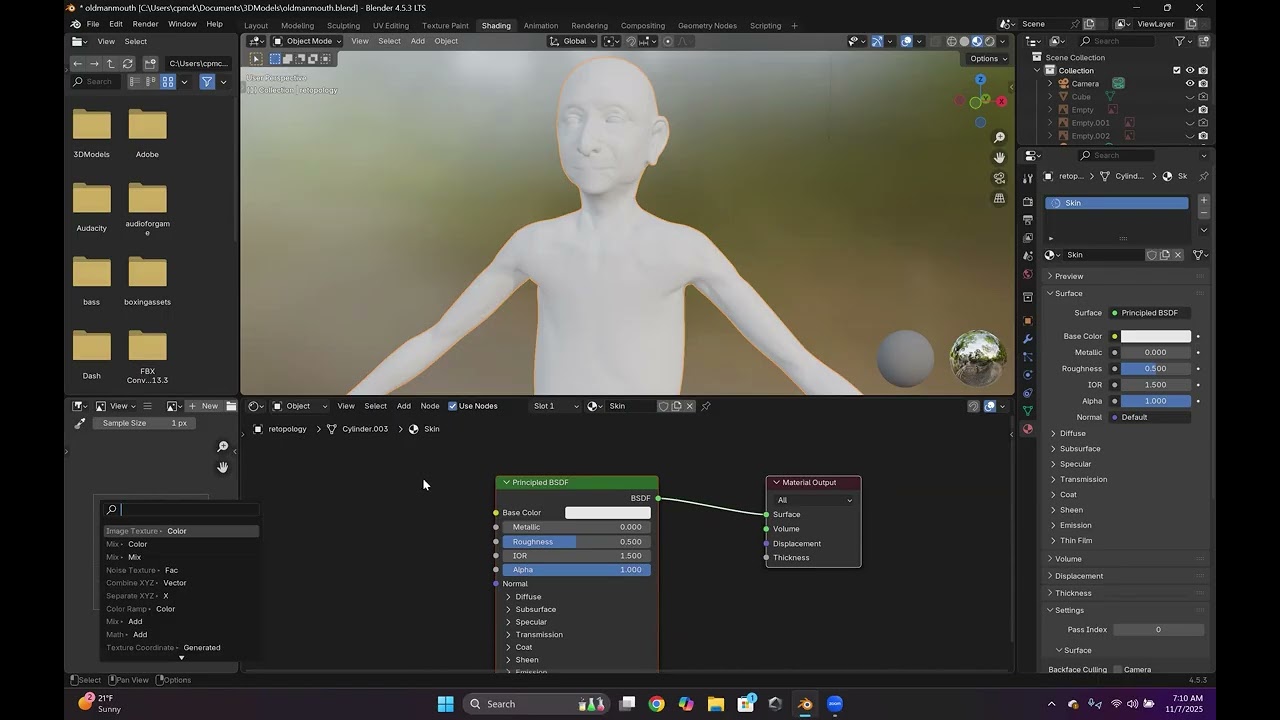The image size is (1280, 720).
Task: Toggle viewport overlays button
Action: 906,41
